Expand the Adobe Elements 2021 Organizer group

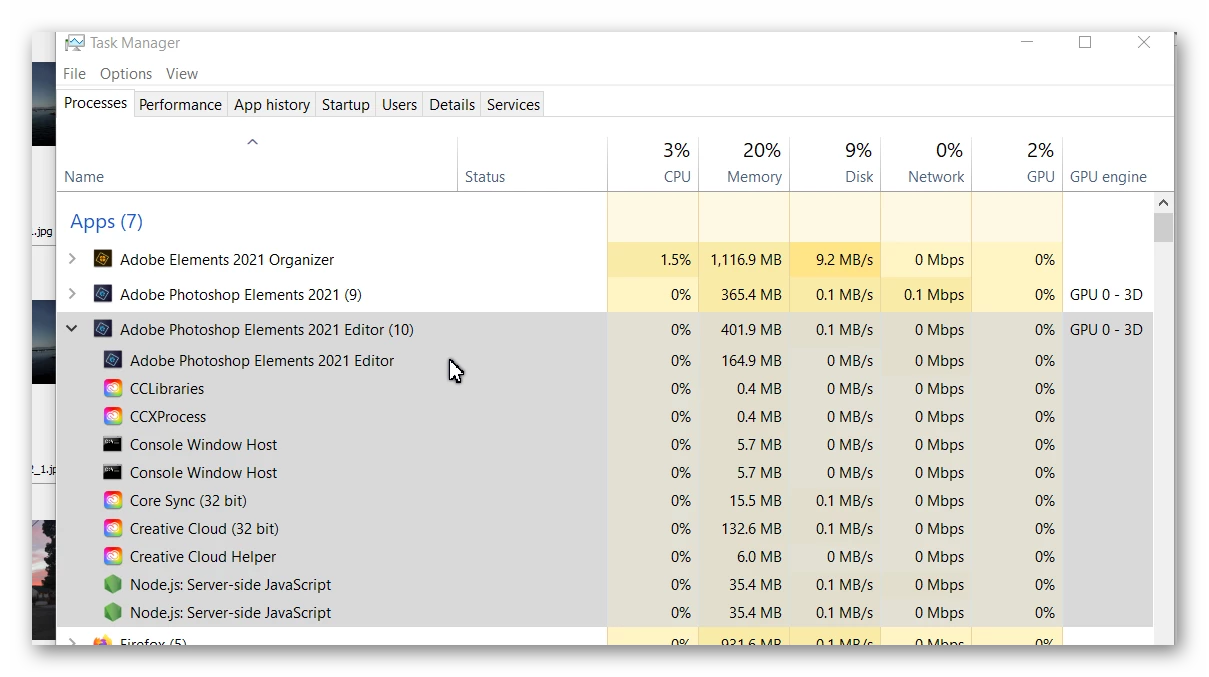[x=72, y=259]
